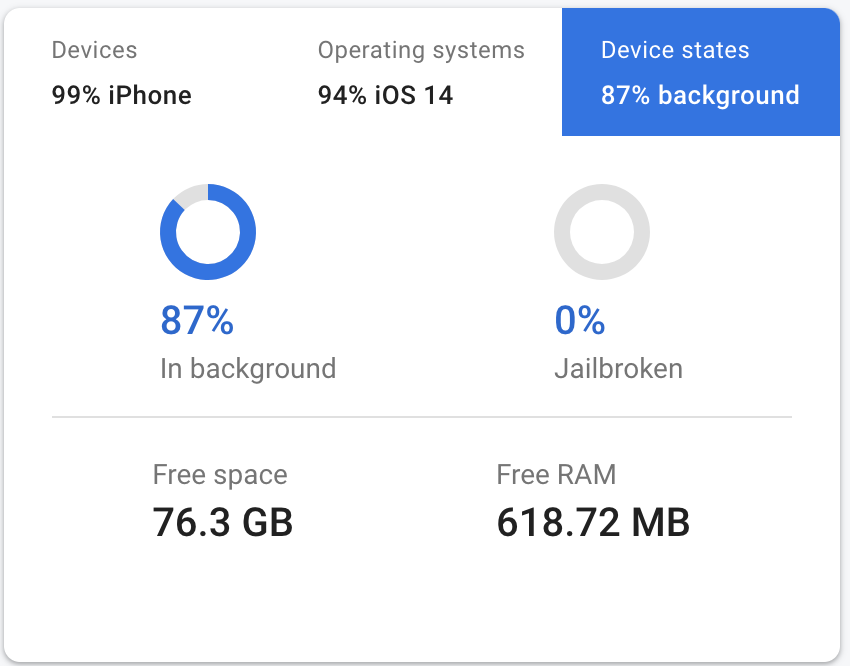Click the Free RAM 618.72 MB value

[592, 522]
